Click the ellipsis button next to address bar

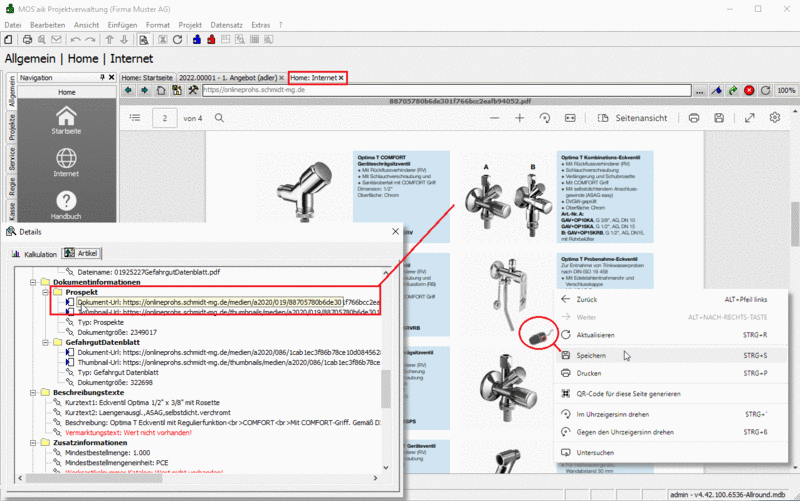pyautogui.click(x=699, y=90)
